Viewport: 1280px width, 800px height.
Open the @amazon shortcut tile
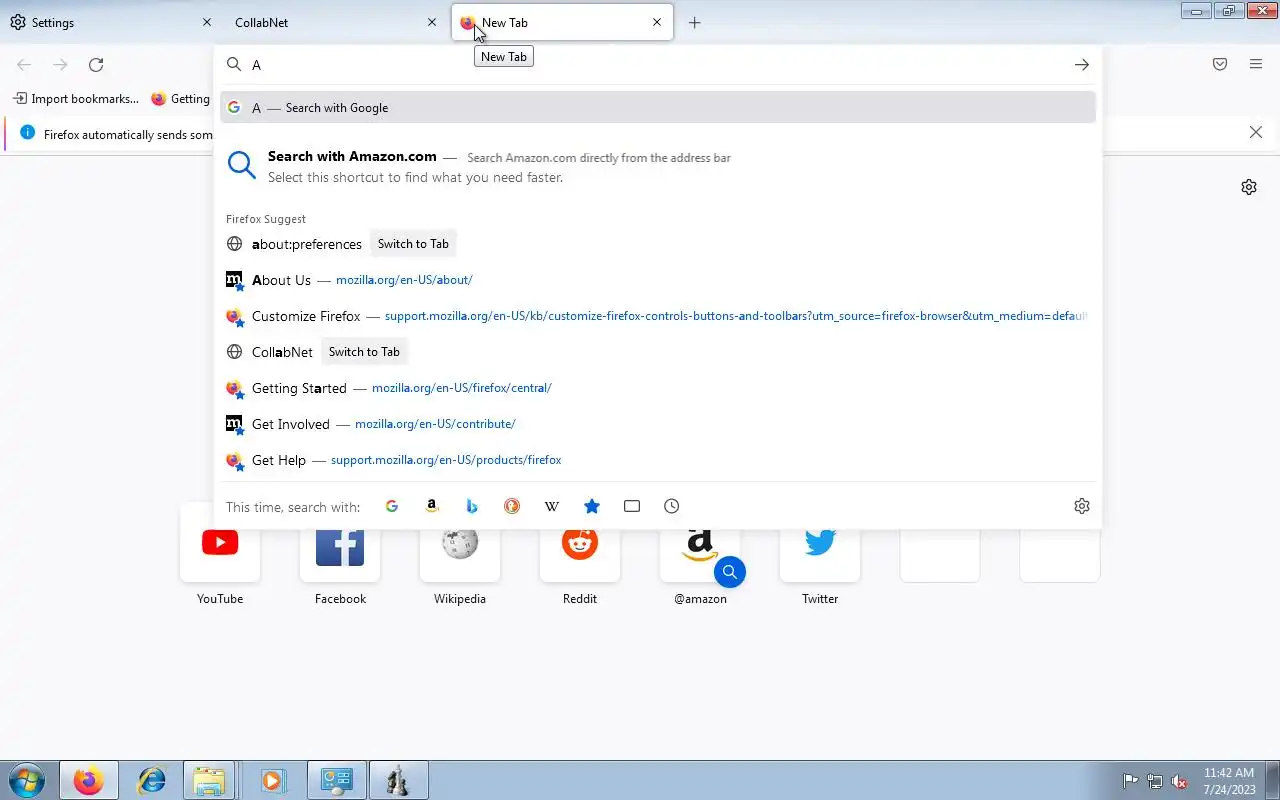700,555
